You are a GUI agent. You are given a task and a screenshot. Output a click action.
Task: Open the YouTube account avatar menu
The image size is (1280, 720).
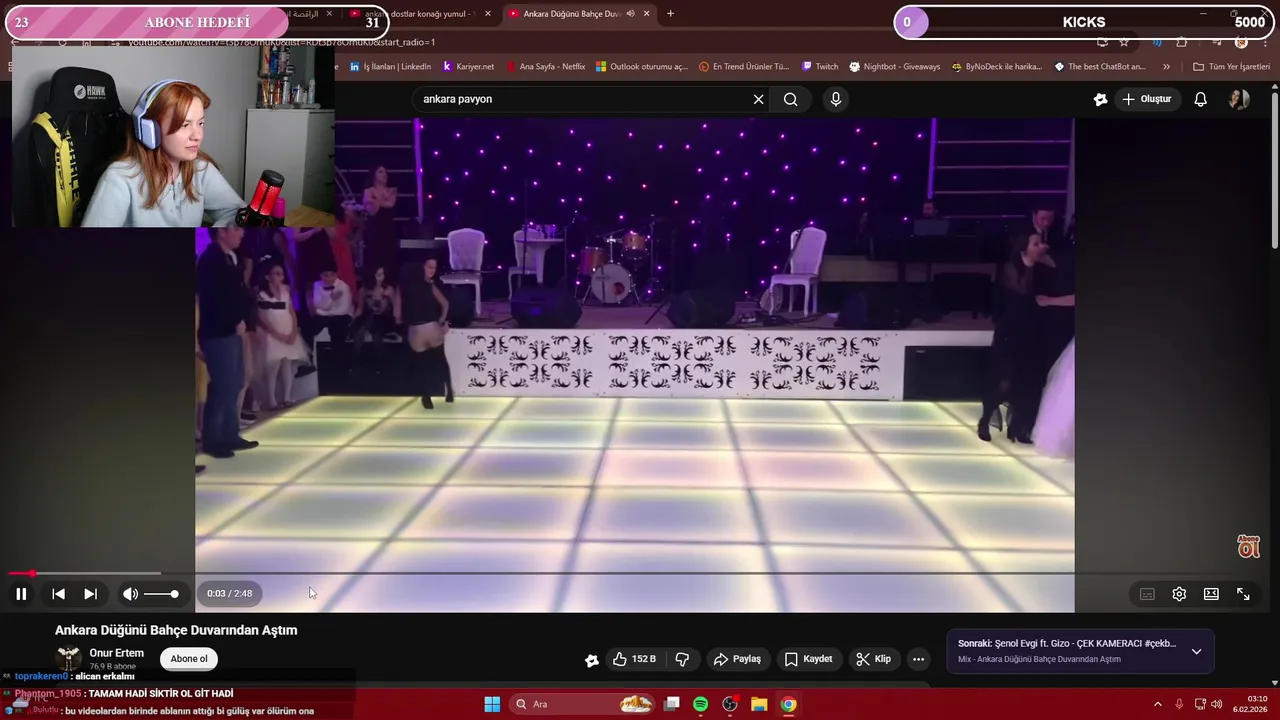coord(1239,99)
